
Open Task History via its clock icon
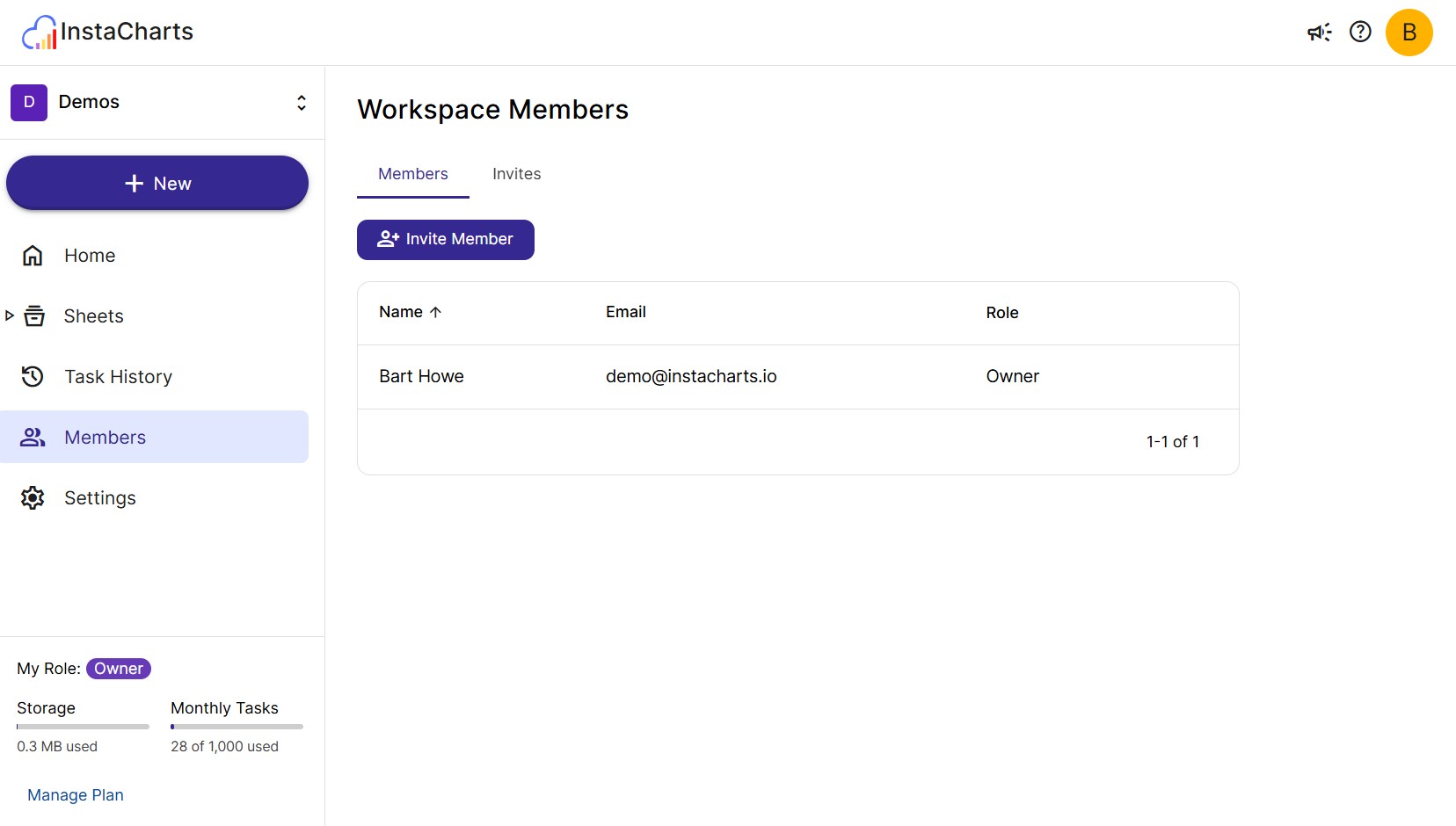[33, 376]
